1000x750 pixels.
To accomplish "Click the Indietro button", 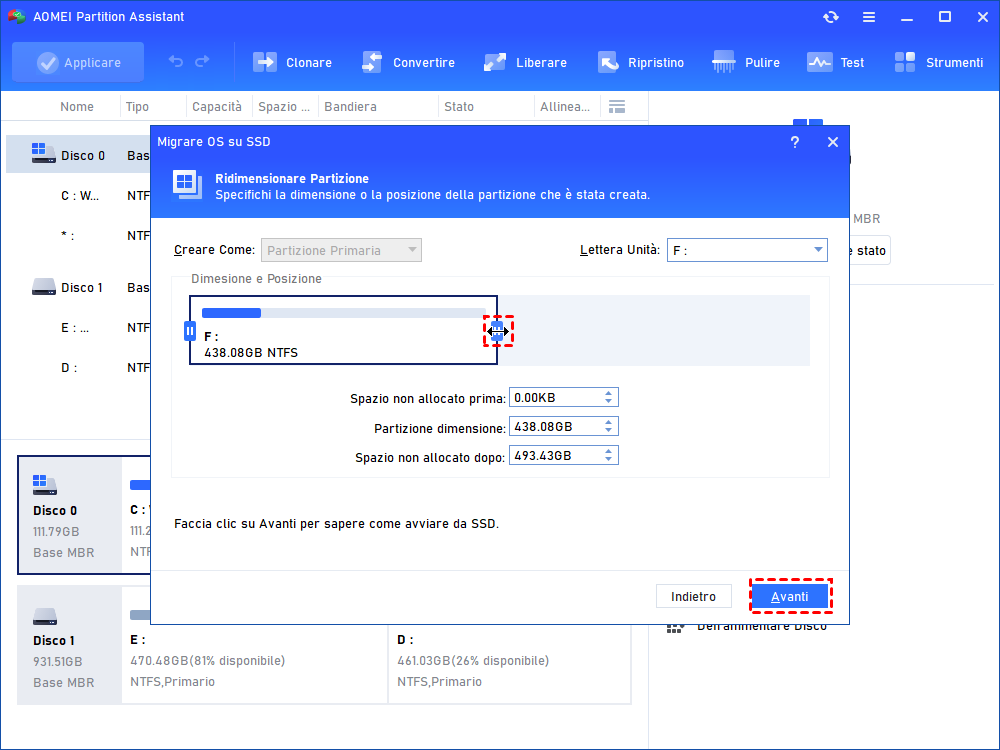I will click(x=693, y=596).
